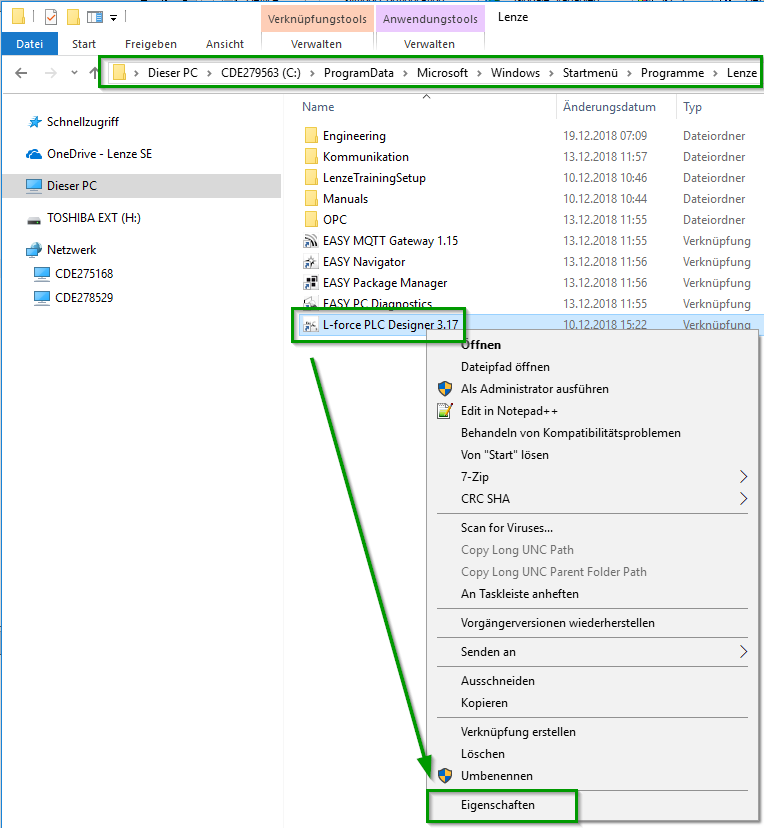Select the EASY Package Manager shortcut icon
764x828 pixels.
pos(310,283)
